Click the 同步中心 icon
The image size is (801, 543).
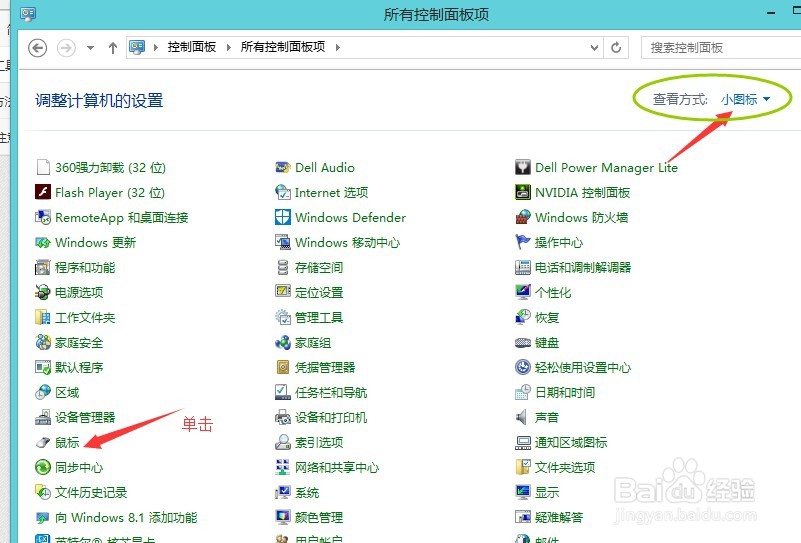point(43,467)
